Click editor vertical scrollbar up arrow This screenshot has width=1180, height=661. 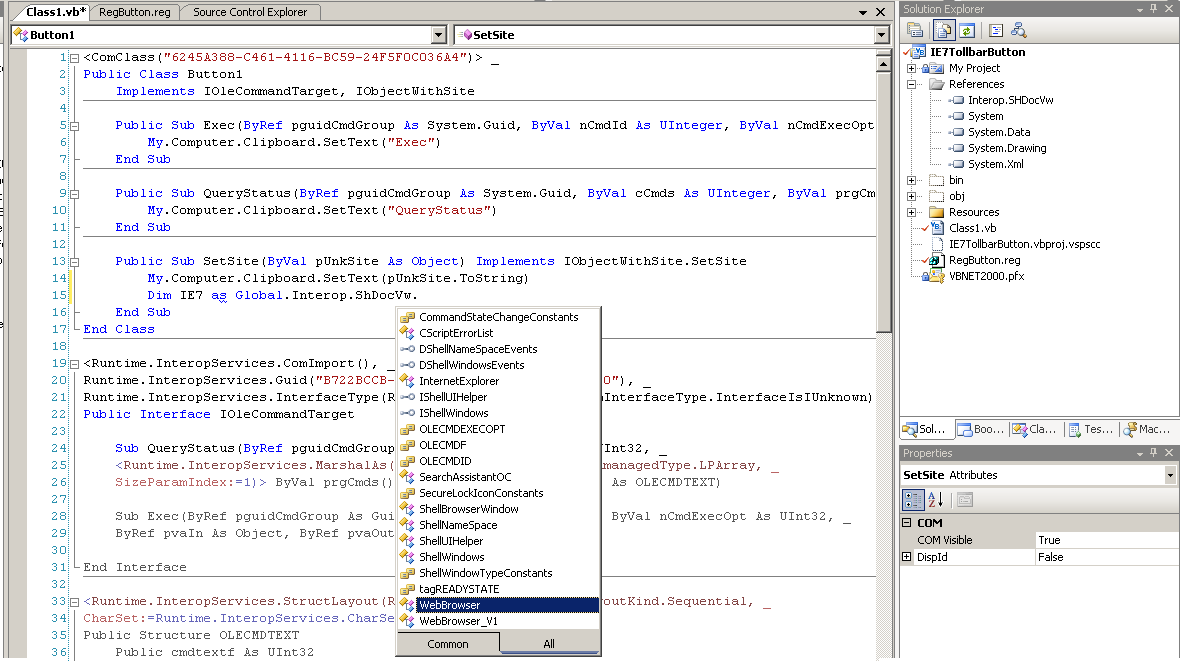884,65
